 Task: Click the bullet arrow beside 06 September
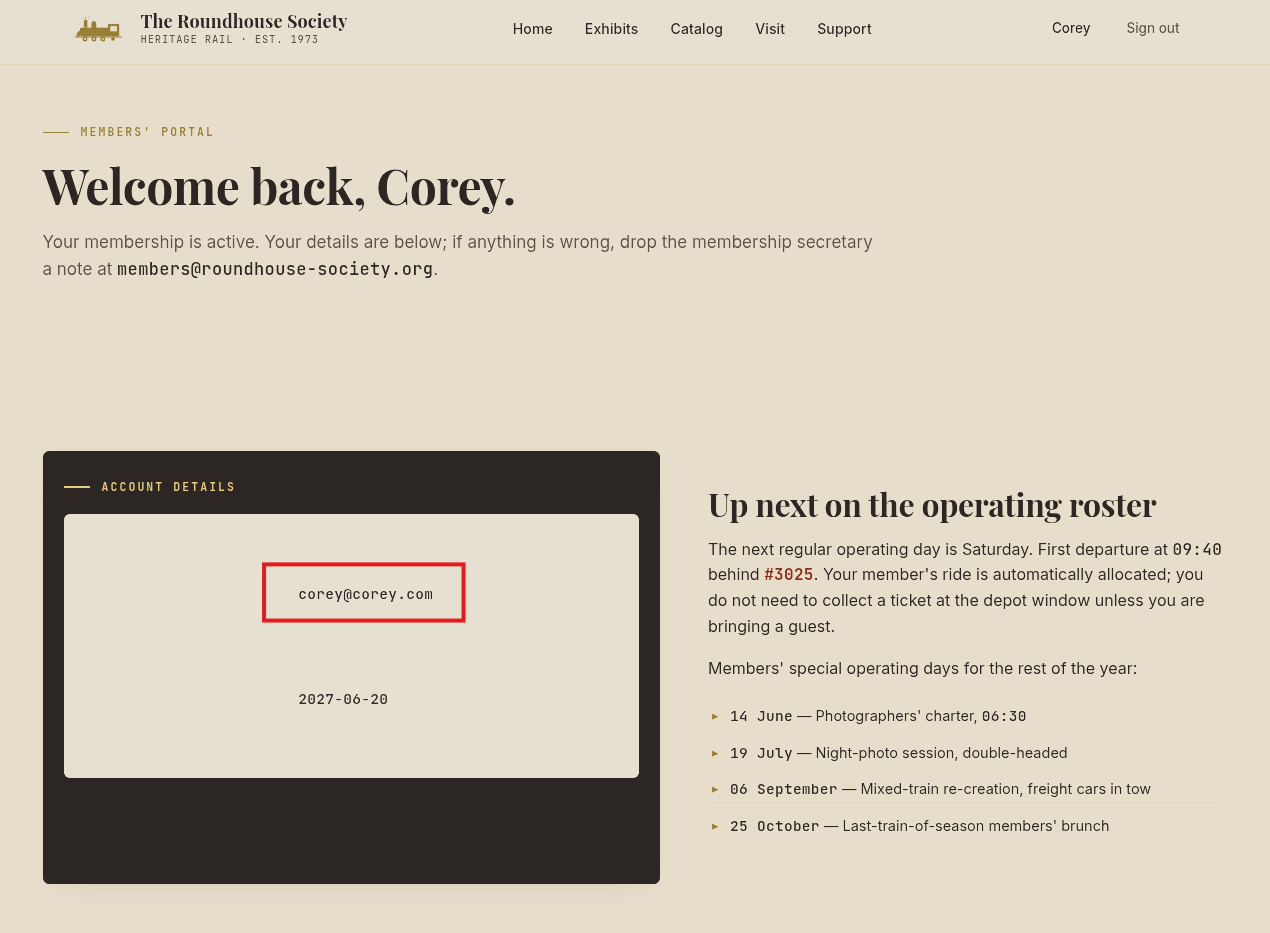tap(715, 789)
